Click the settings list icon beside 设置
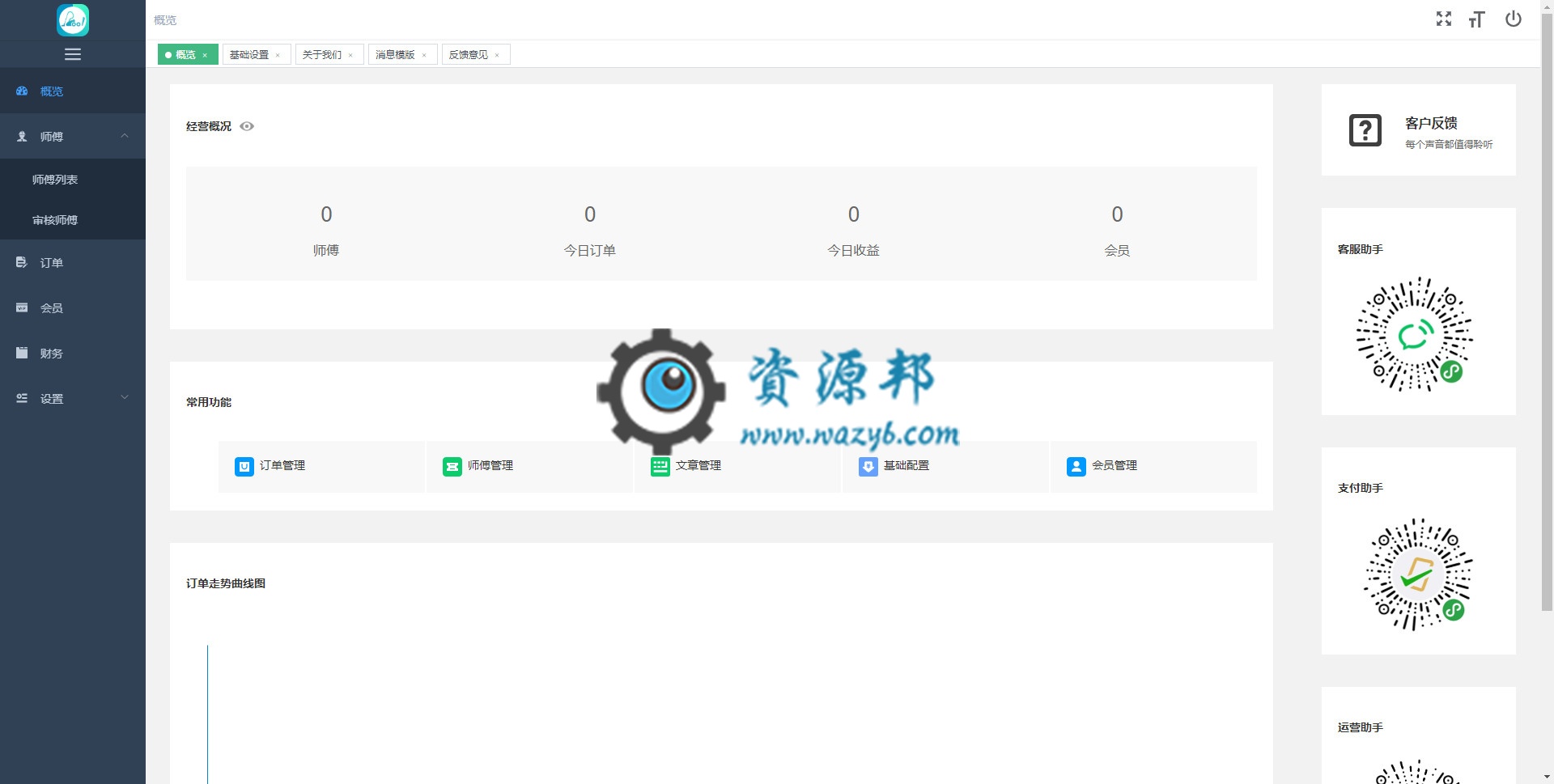This screenshot has width=1554, height=784. click(22, 398)
